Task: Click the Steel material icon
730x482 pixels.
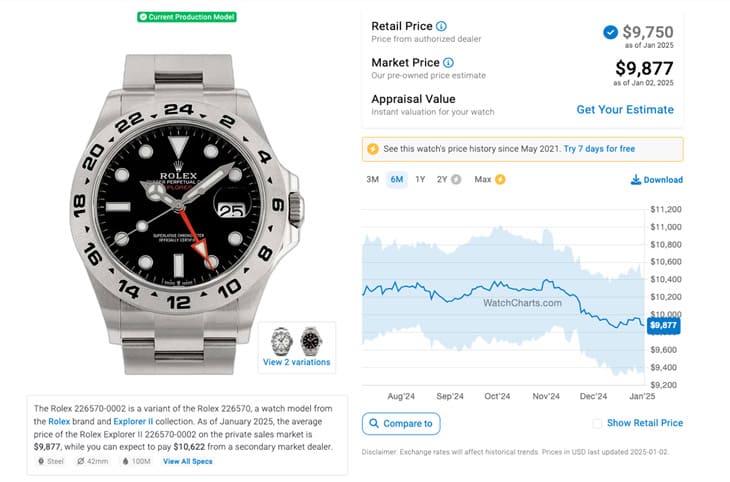Action: 40,461
